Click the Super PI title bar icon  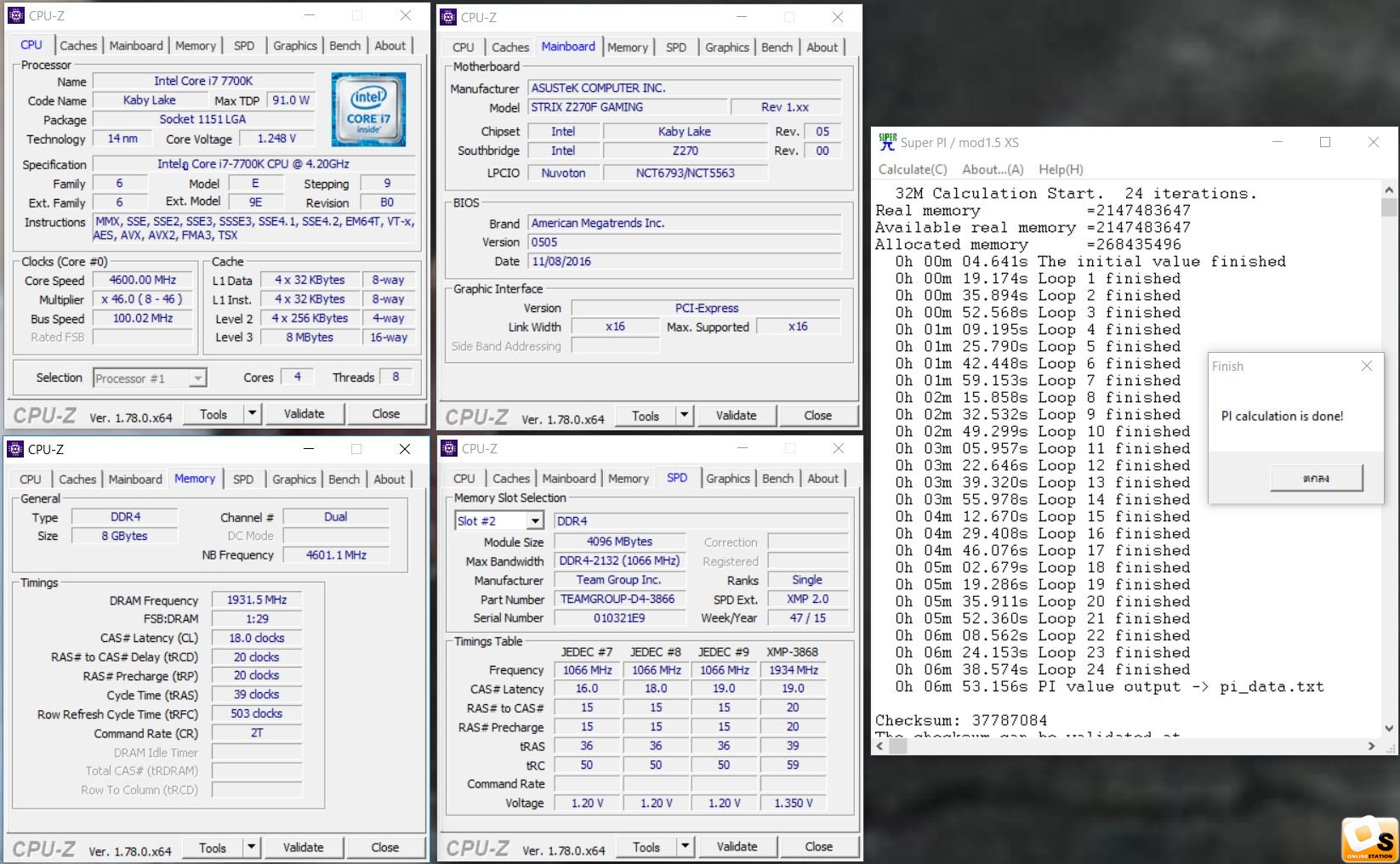click(887, 142)
